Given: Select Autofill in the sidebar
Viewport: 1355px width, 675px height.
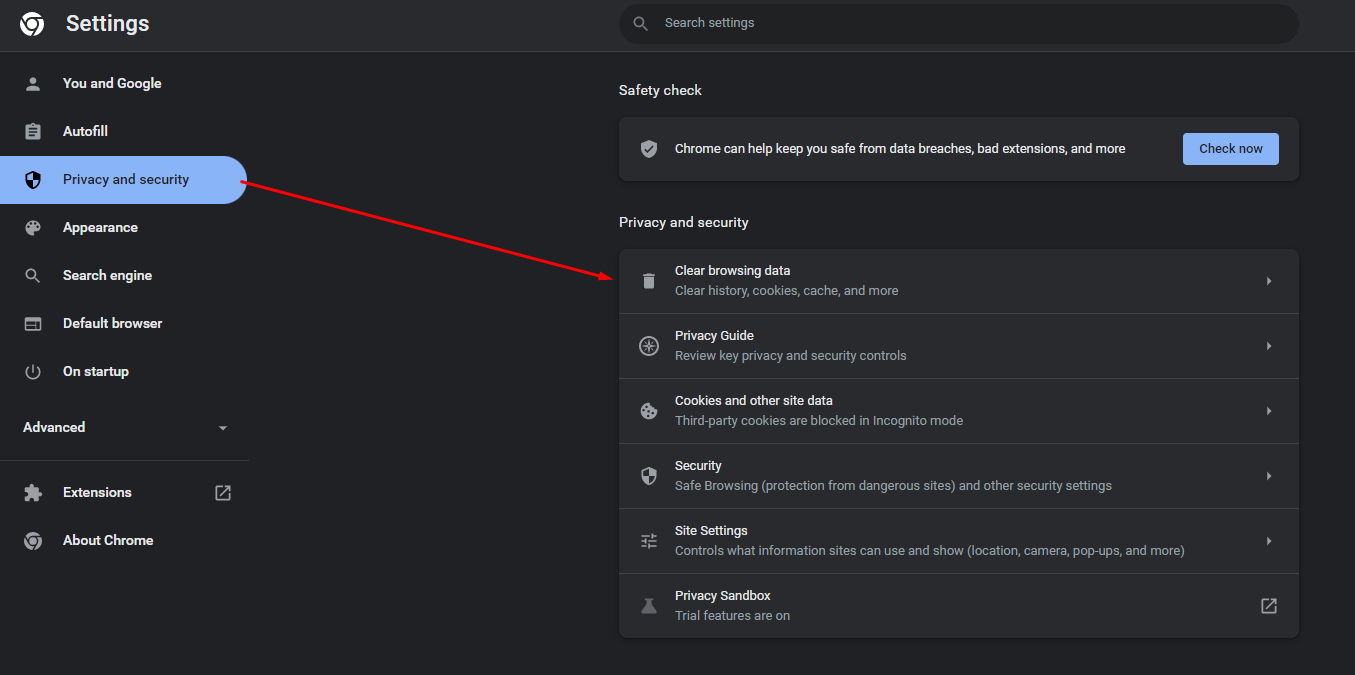Looking at the screenshot, I should (x=123, y=132).
